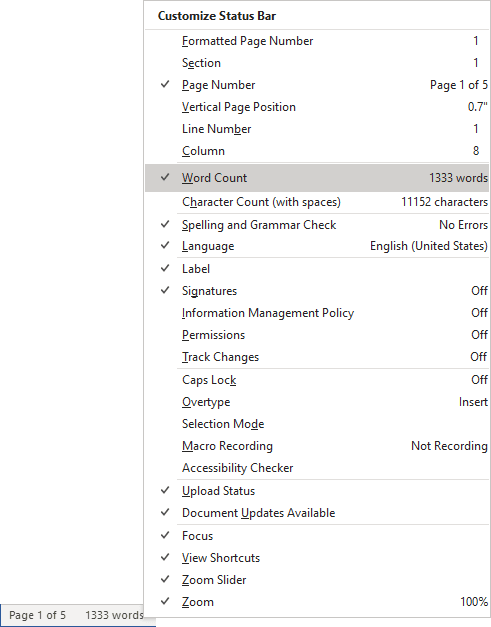Viewport: 491px width, 627px height.
Task: Uncheck Page Number in Customize Status Bar
Action: pos(317,85)
